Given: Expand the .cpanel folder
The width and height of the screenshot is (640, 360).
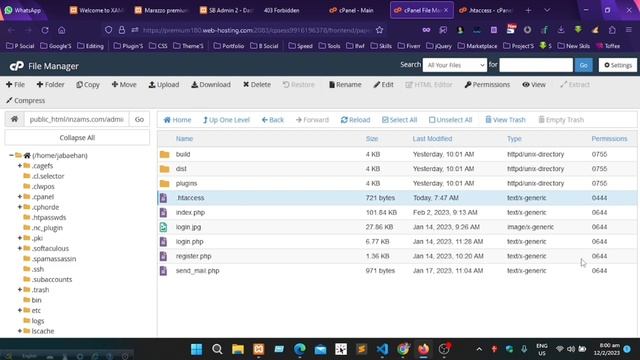Looking at the screenshot, I should tap(20, 196).
